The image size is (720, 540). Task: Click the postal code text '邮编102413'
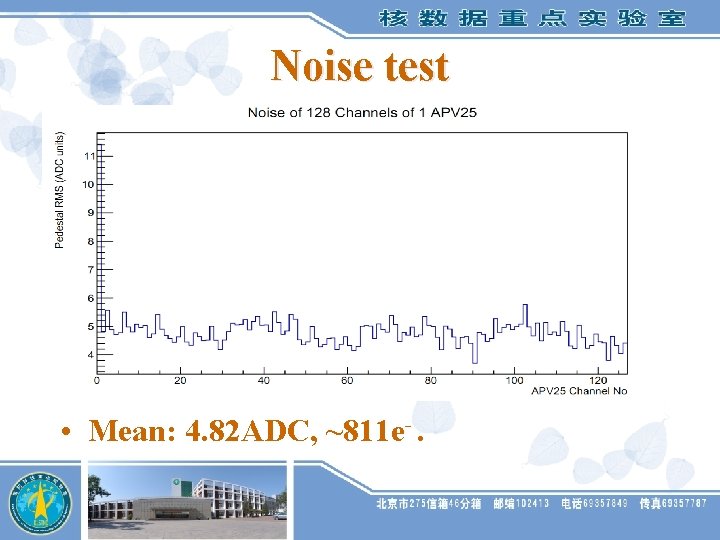[x=521, y=504]
